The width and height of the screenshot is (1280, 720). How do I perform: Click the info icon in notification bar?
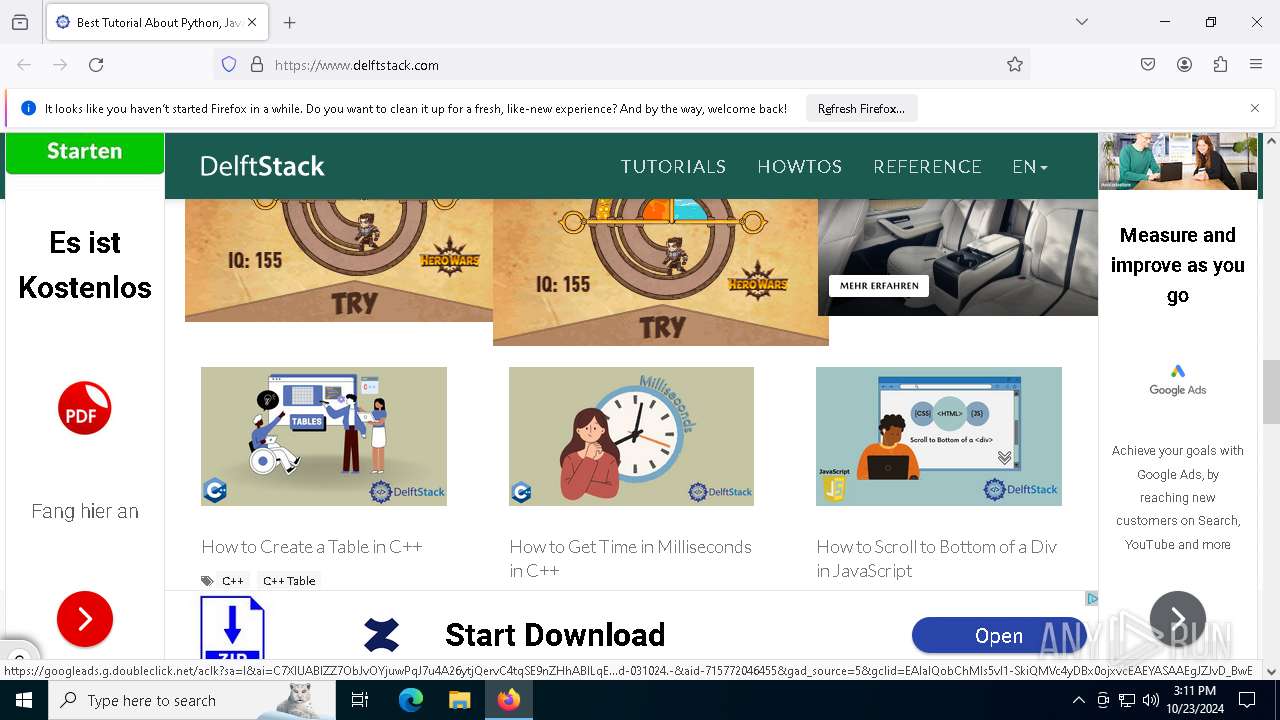[x=28, y=108]
